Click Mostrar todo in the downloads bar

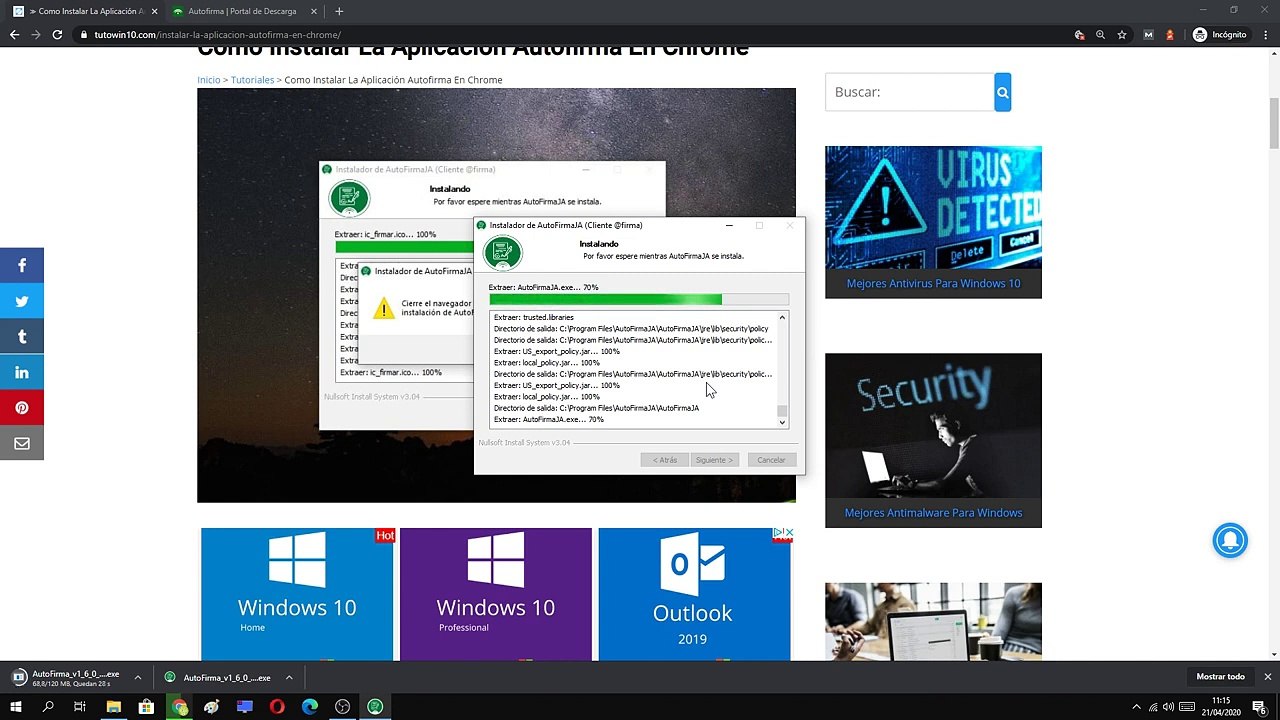coord(1220,677)
